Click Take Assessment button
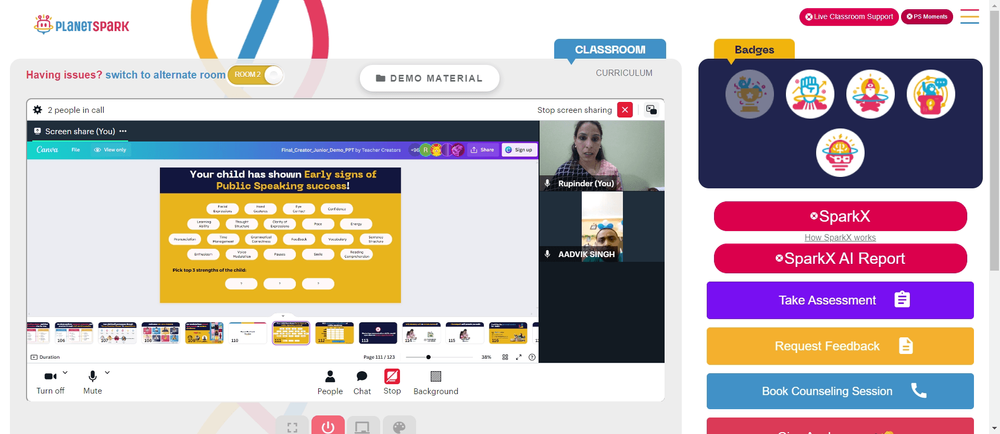 tap(840, 300)
